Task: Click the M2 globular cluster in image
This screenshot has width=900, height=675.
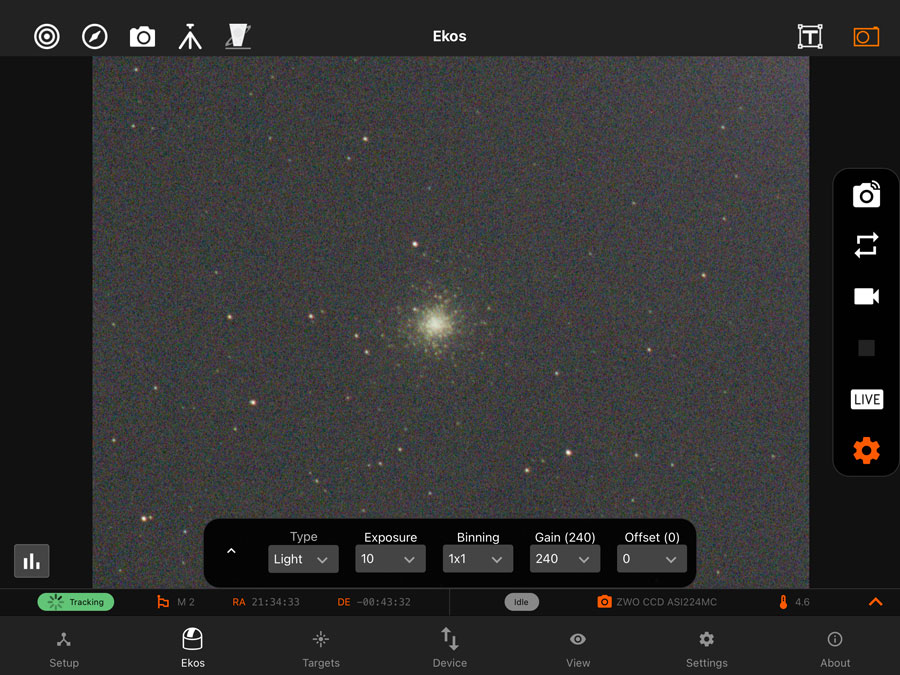Action: [x=435, y=323]
